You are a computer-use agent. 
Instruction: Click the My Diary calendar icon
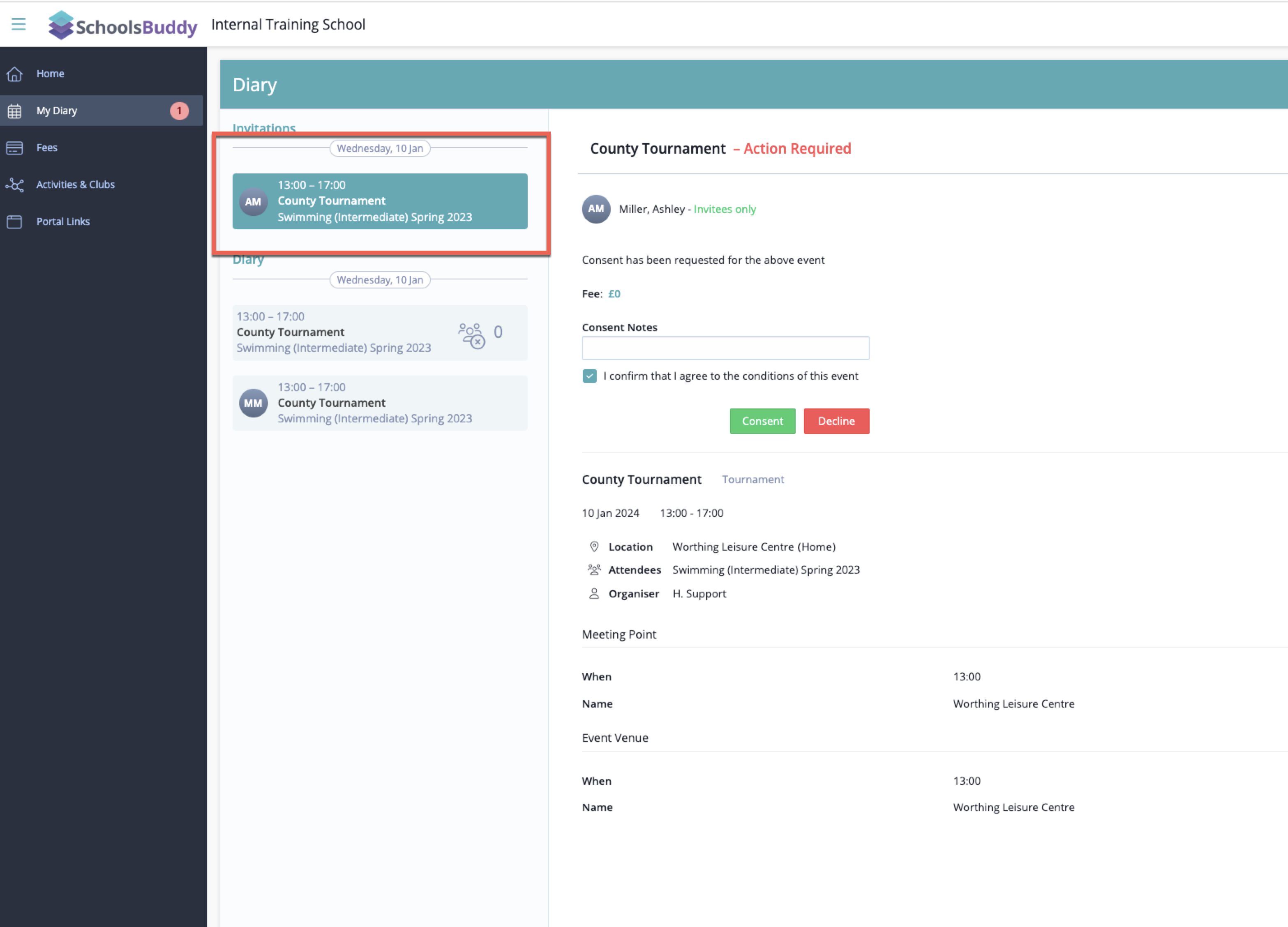[15, 111]
